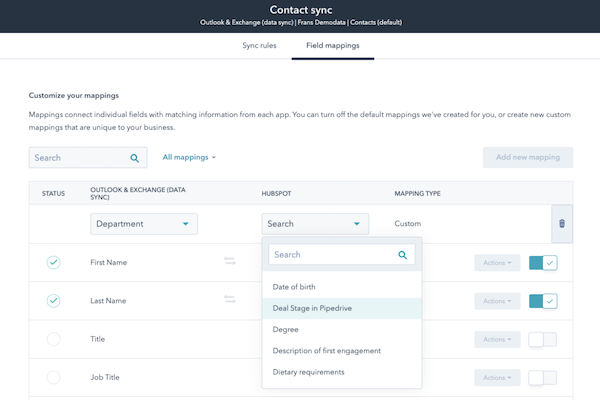
Task: Click the Custom mapping type text
Action: click(x=408, y=224)
